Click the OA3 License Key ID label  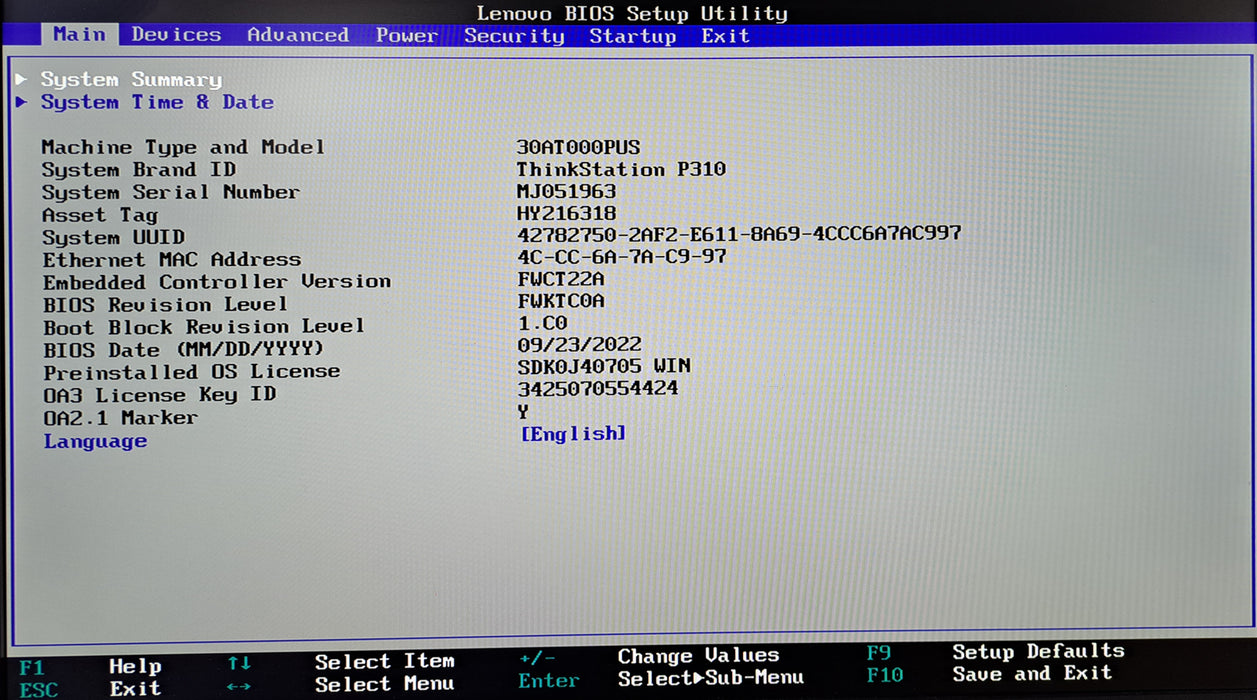pyautogui.click(x=160, y=395)
